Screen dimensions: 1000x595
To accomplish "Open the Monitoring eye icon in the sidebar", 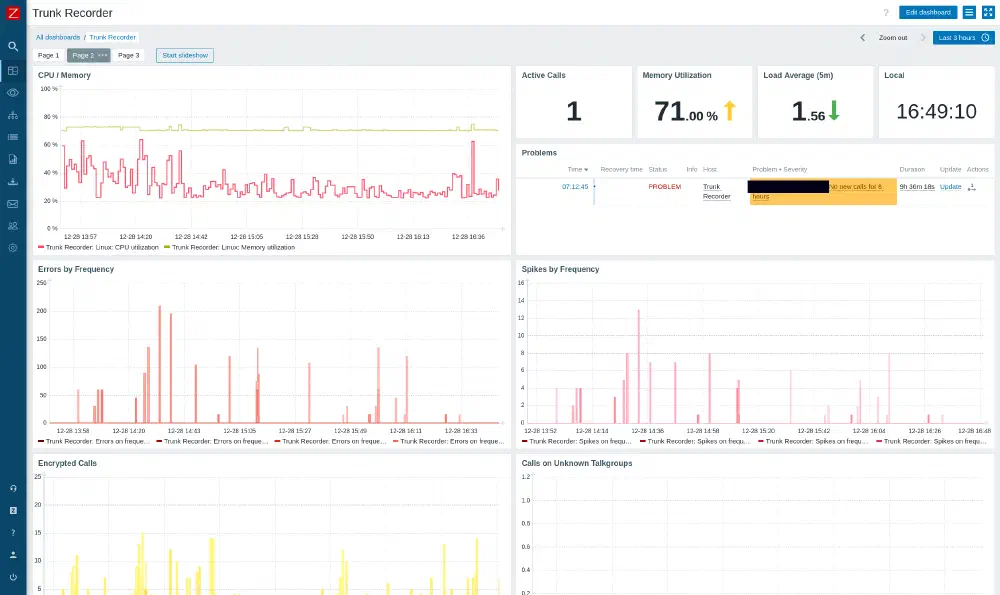I will point(13,93).
